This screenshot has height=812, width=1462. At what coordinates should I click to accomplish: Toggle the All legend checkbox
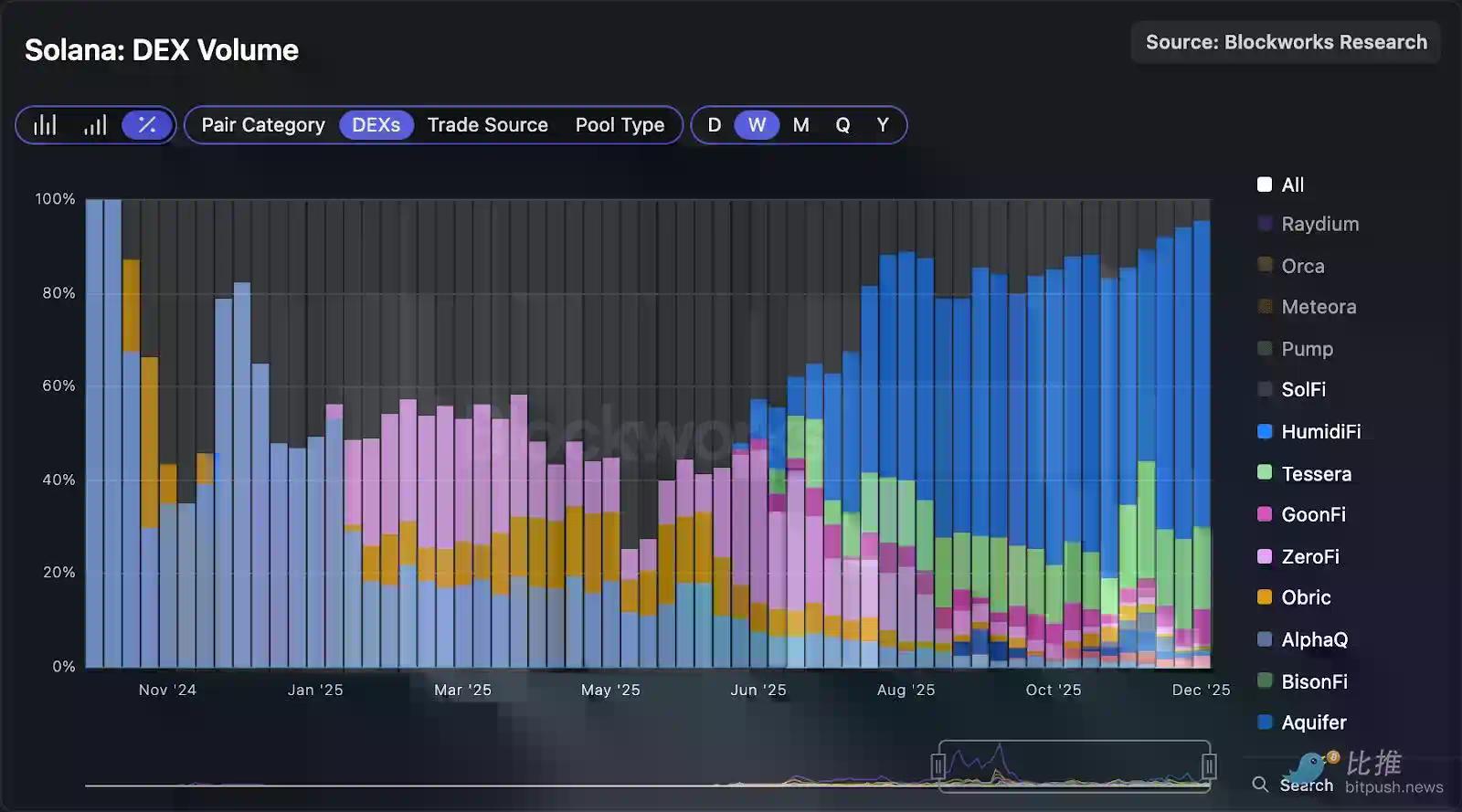point(1265,185)
